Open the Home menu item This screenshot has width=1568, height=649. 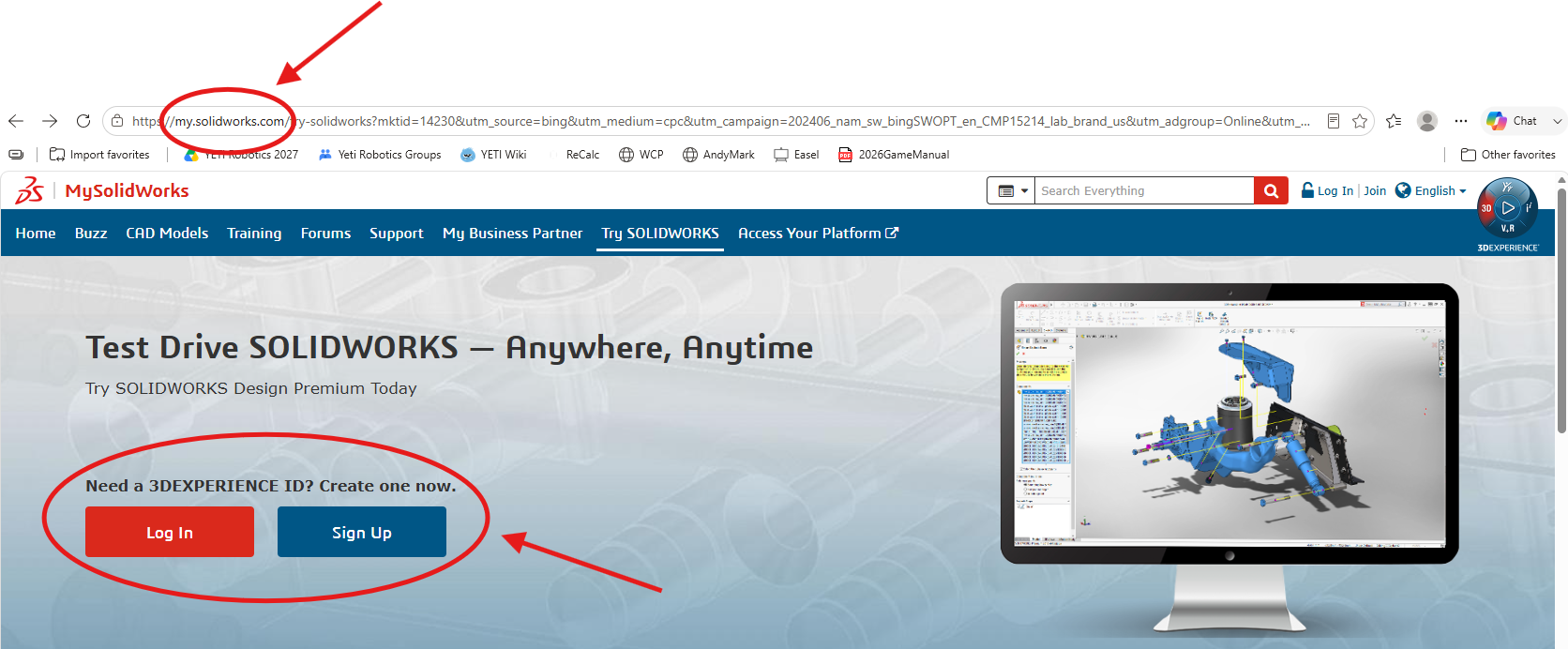[x=36, y=233]
